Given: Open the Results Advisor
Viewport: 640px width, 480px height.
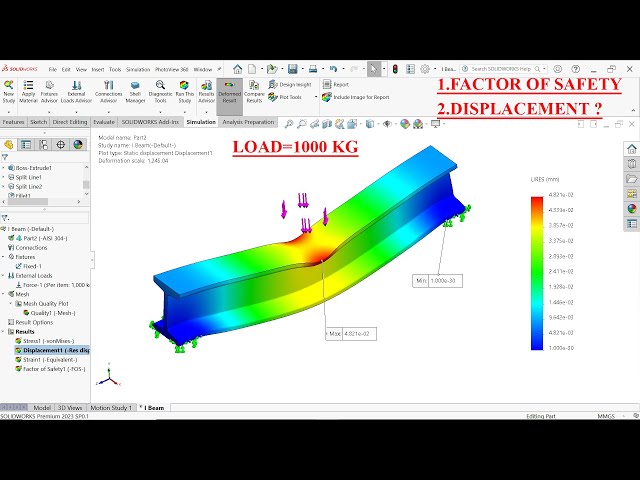Looking at the screenshot, I should pyautogui.click(x=207, y=92).
